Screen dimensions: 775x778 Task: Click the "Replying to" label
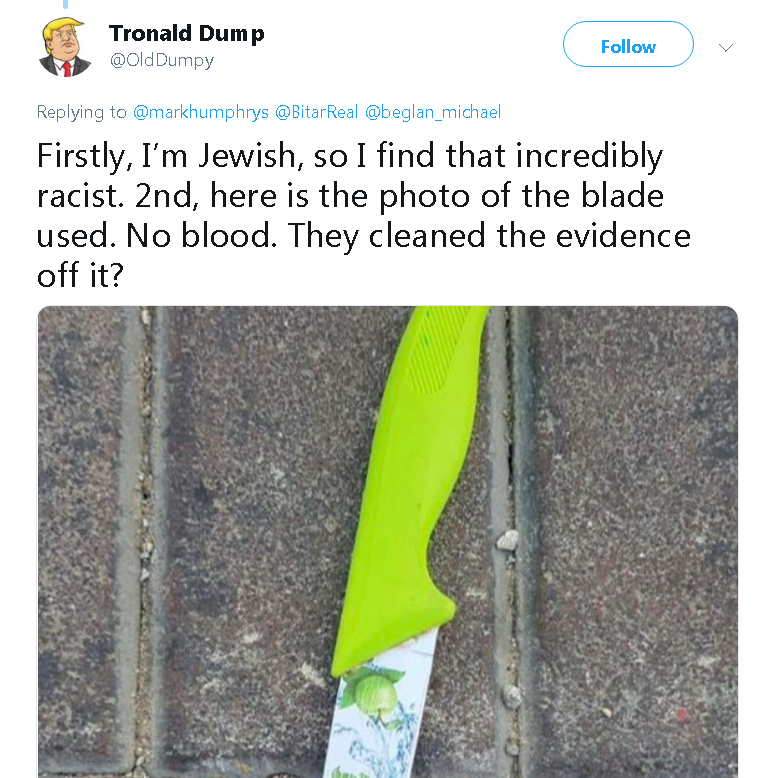point(82,112)
